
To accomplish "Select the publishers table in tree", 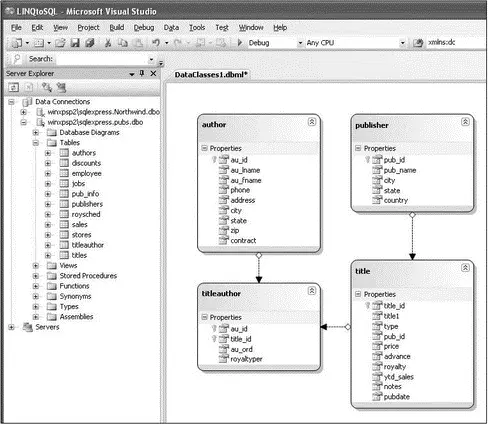I will tap(87, 204).
